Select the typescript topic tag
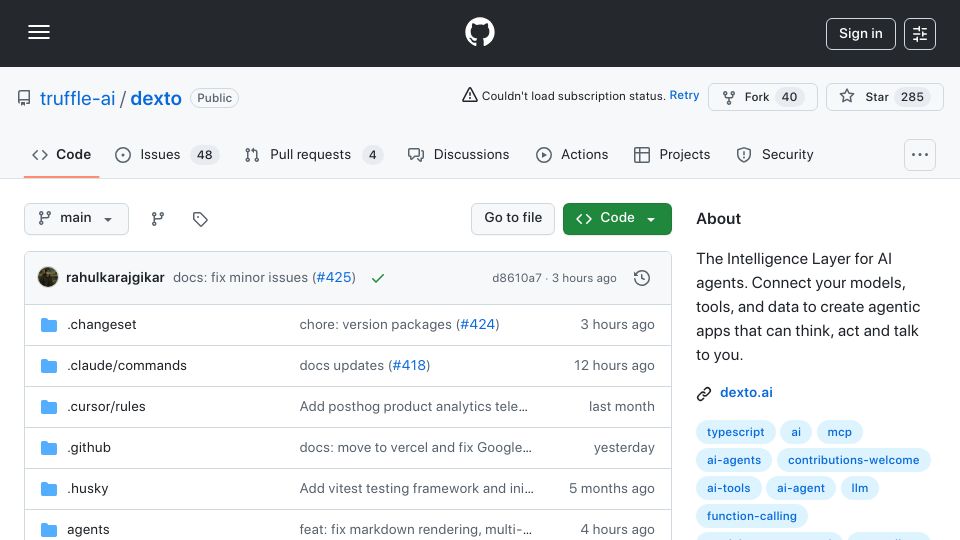960x540 pixels. (x=735, y=432)
